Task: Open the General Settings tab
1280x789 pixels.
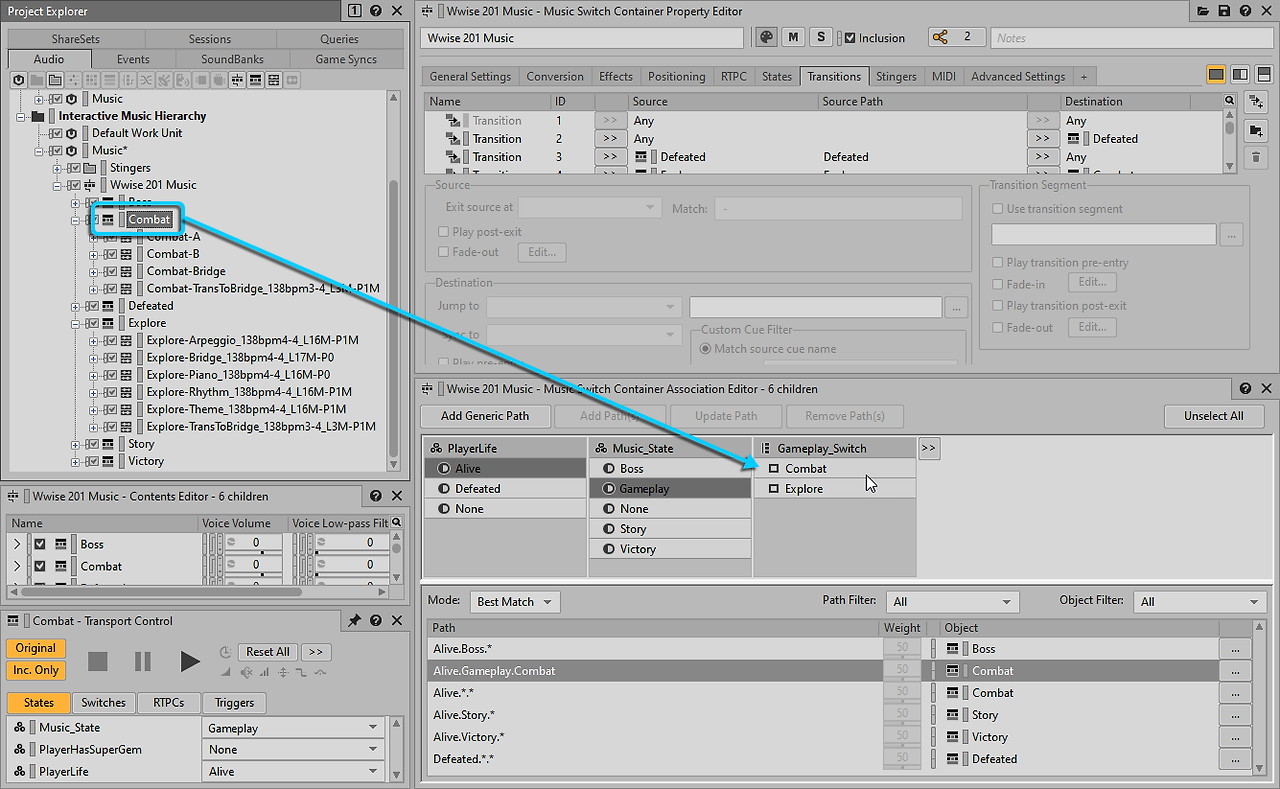Action: 470,76
